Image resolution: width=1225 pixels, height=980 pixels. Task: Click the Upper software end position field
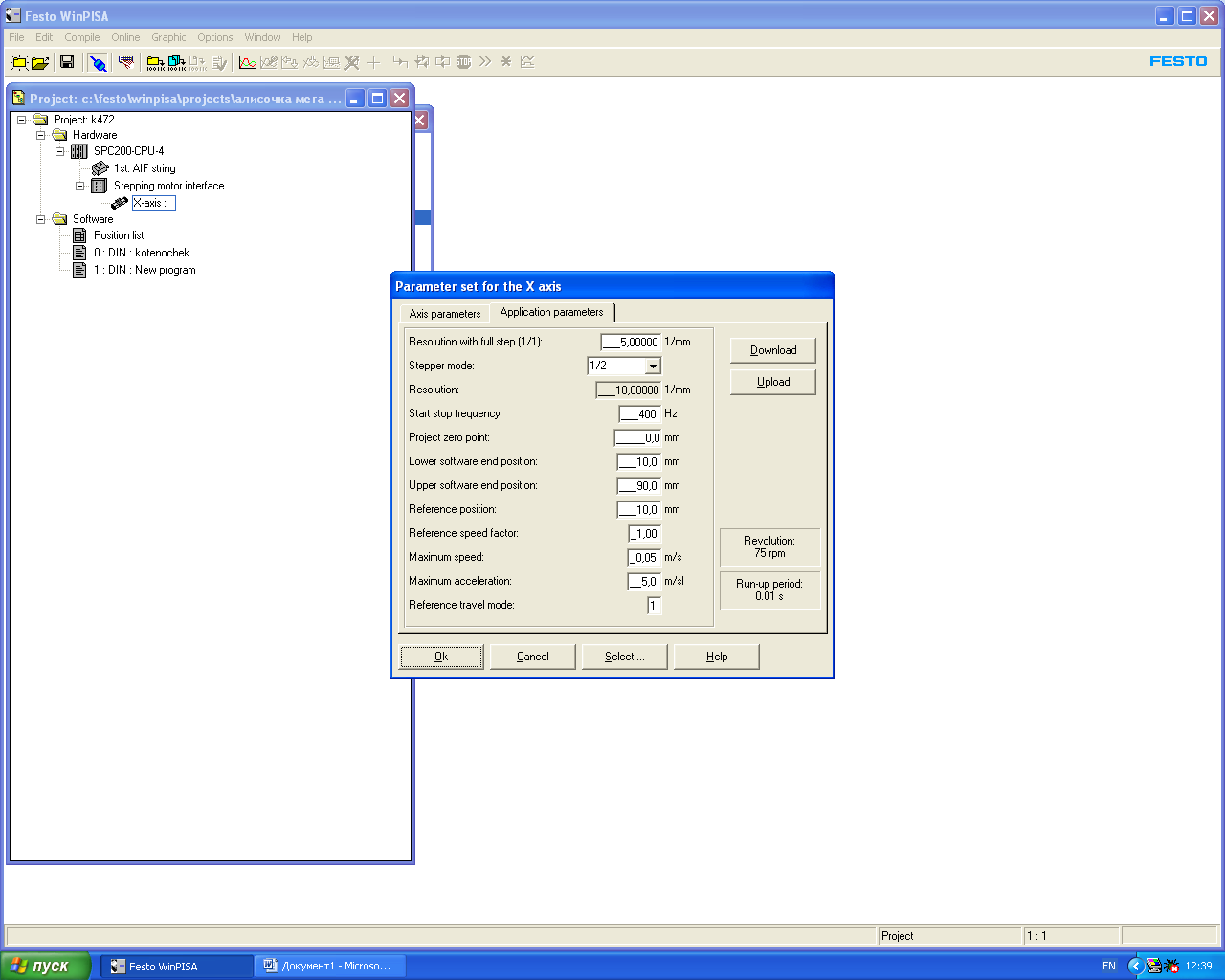point(638,485)
